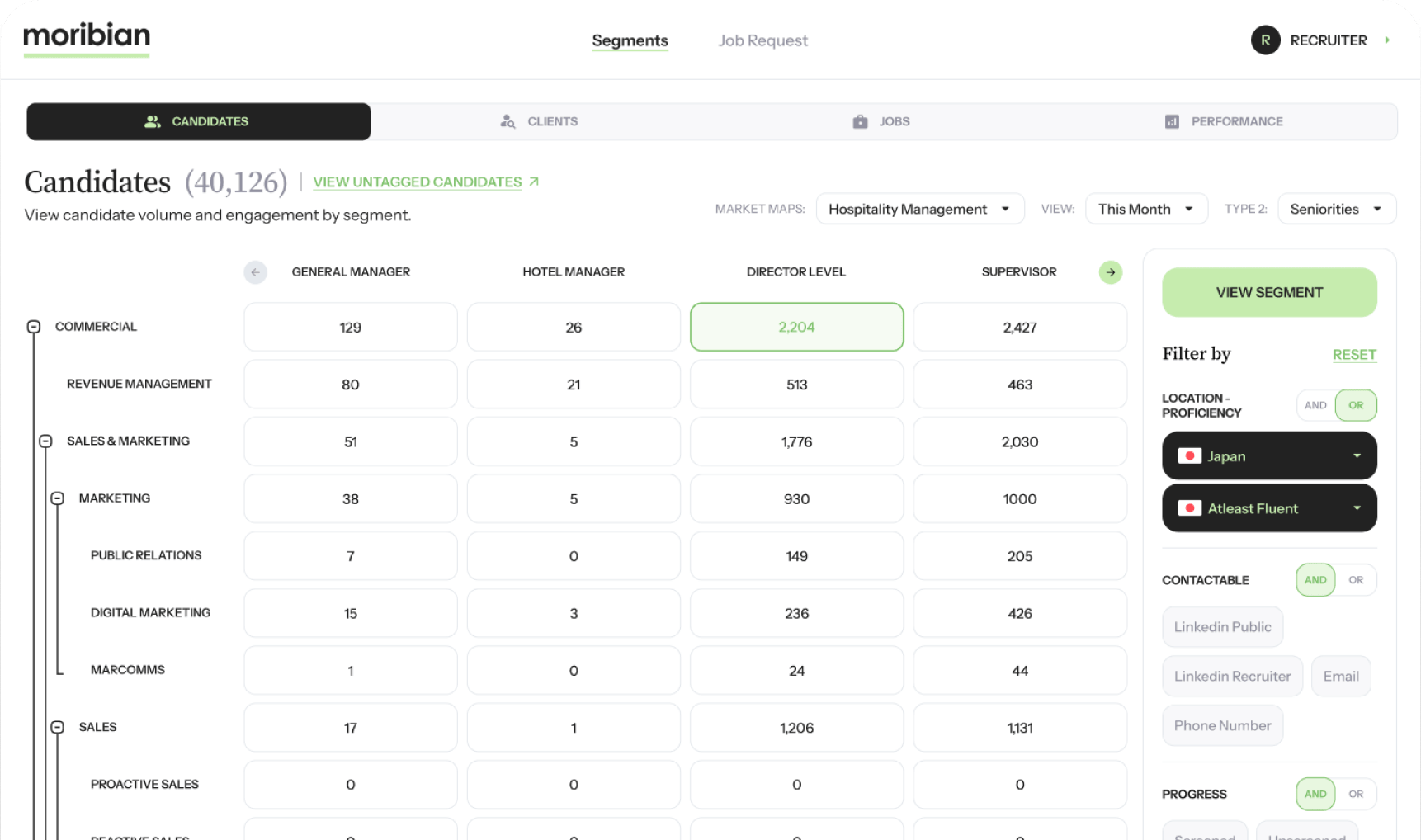This screenshot has width=1421, height=840.
Task: Reset the filters
Action: tap(1354, 354)
